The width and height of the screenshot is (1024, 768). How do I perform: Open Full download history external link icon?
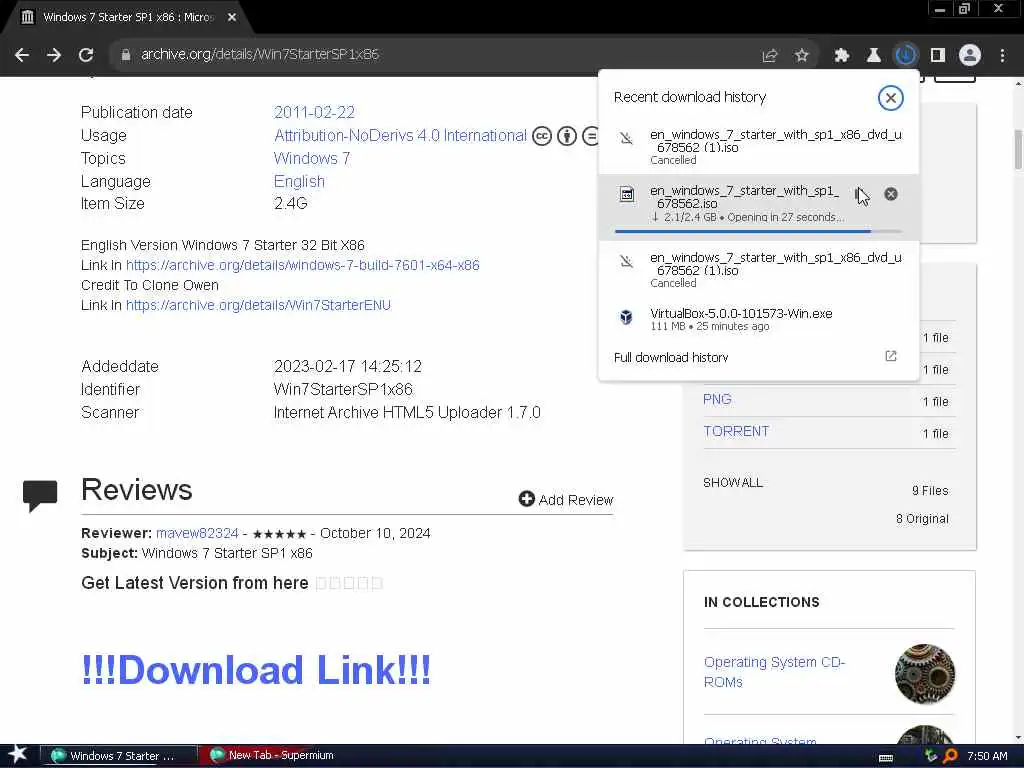891,356
